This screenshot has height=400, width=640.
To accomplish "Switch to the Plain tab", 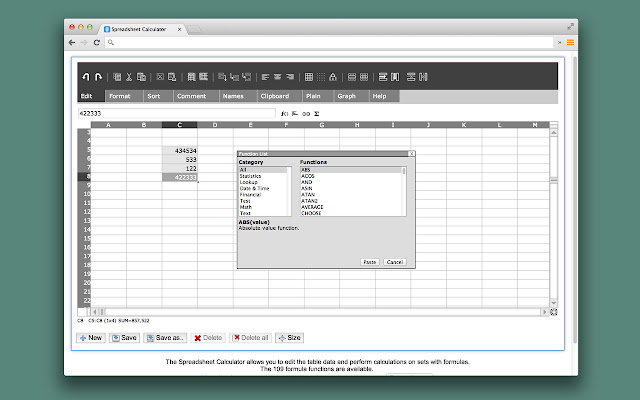I will pyautogui.click(x=318, y=96).
